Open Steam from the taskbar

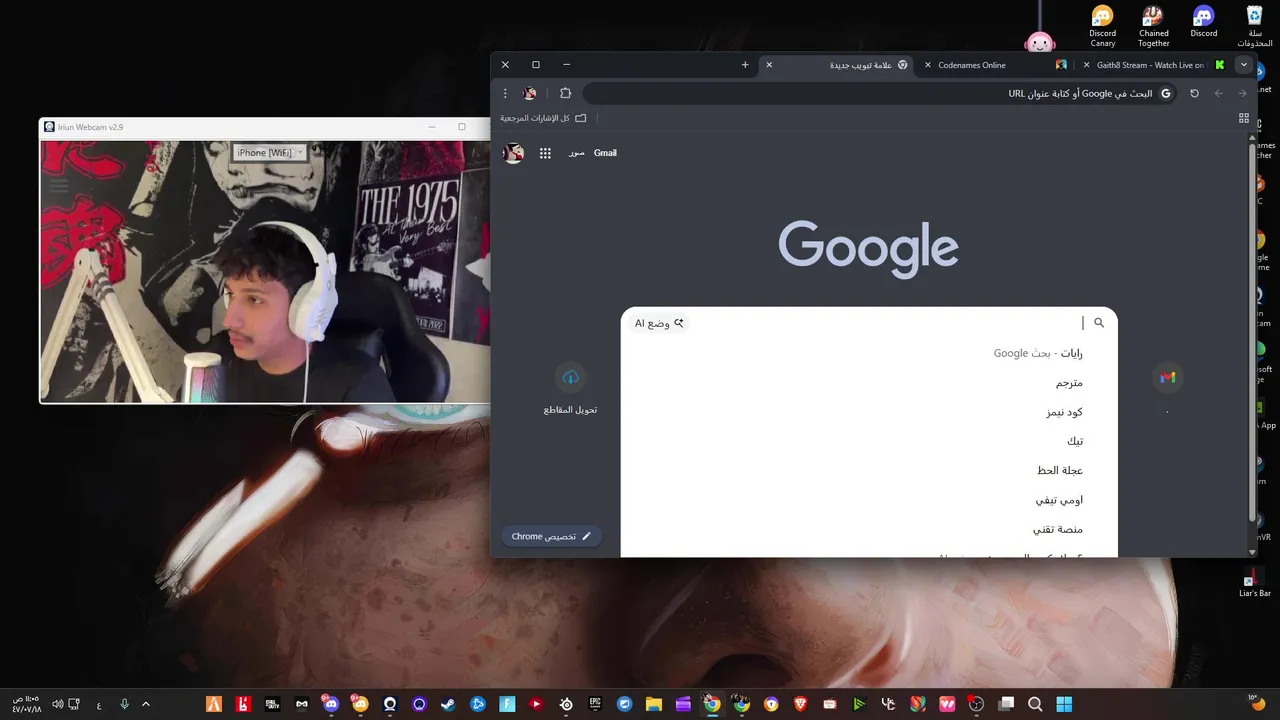click(448, 704)
